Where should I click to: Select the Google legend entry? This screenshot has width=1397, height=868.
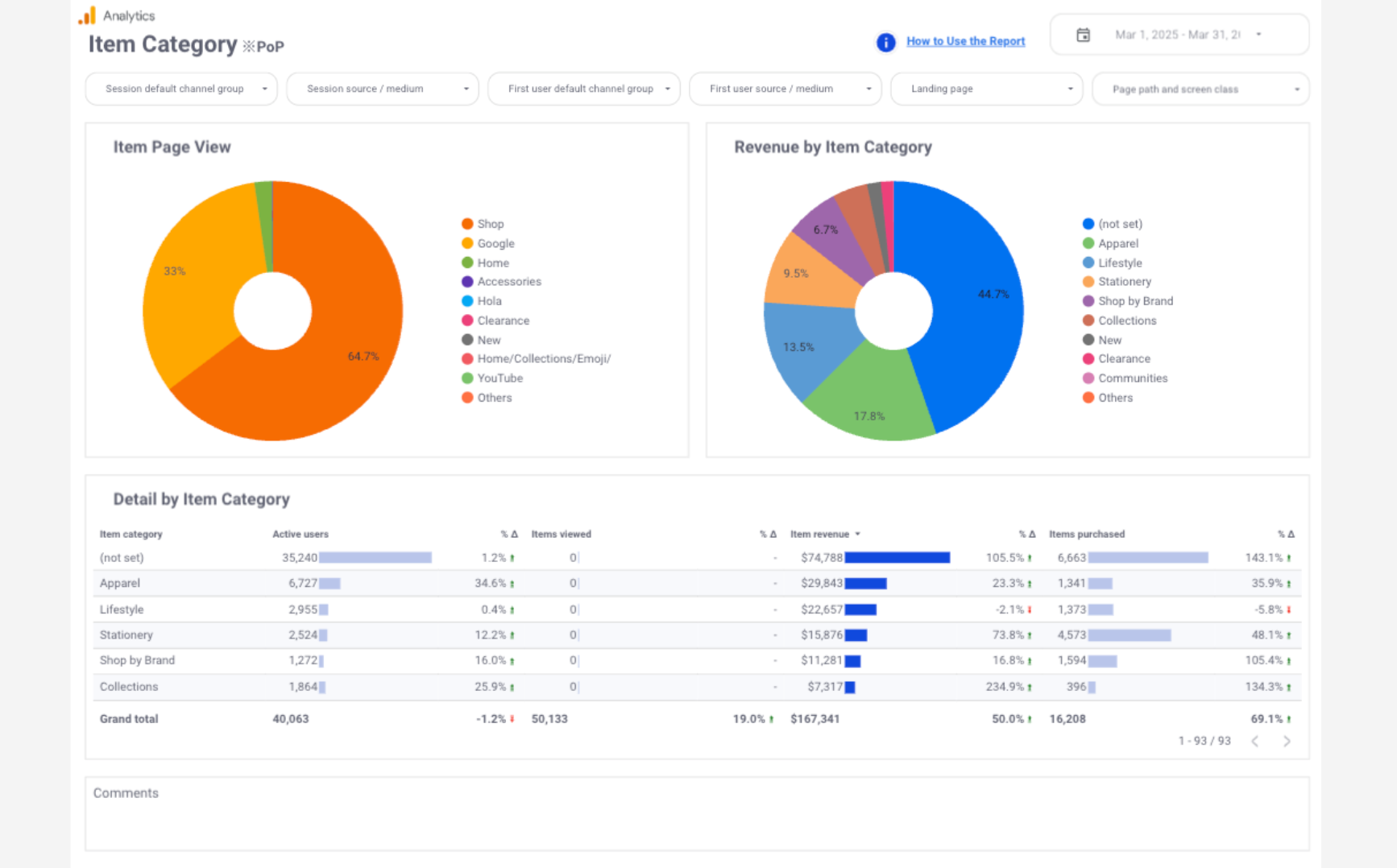495,244
